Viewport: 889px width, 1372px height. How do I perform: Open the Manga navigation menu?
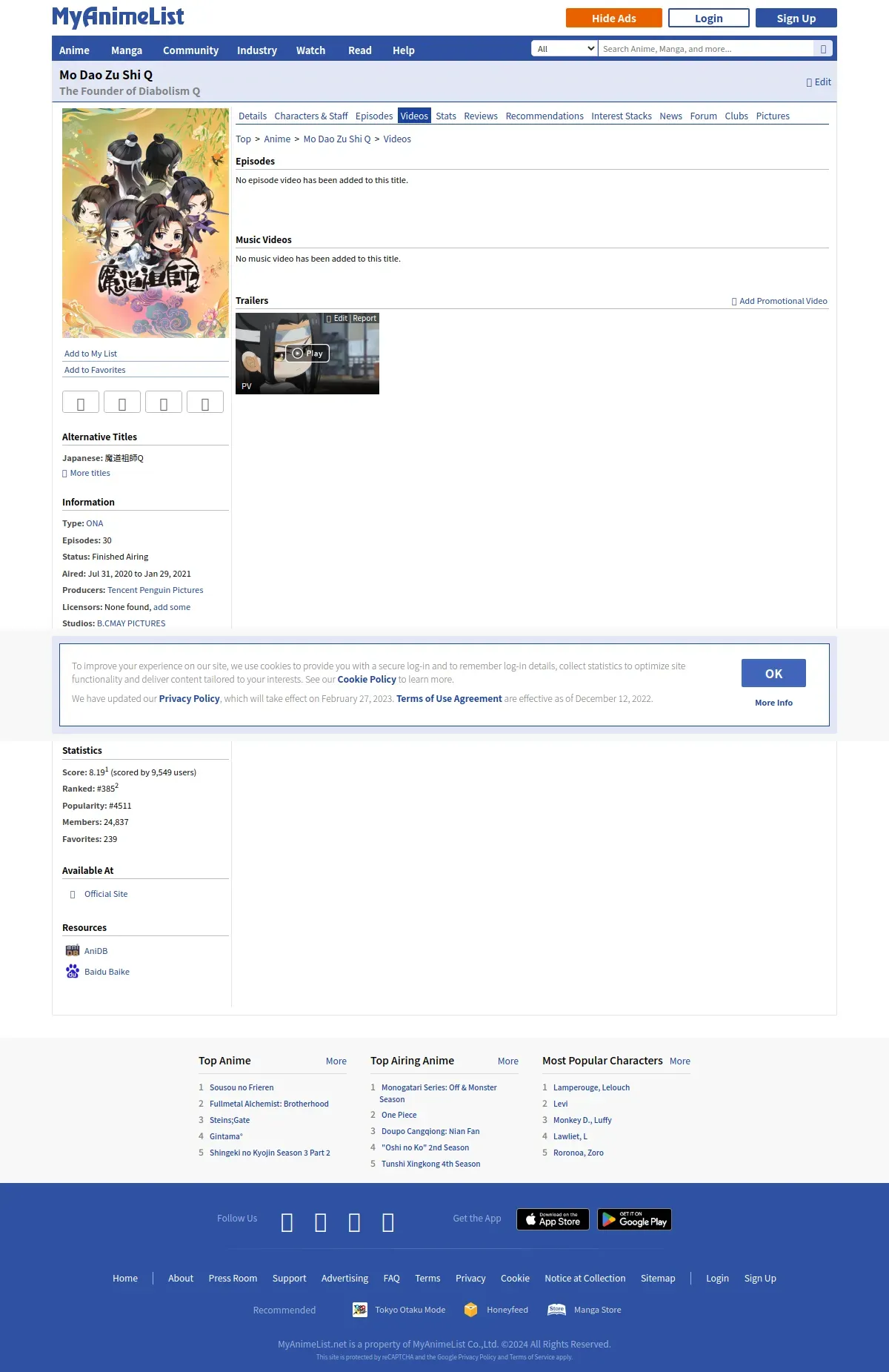point(127,50)
